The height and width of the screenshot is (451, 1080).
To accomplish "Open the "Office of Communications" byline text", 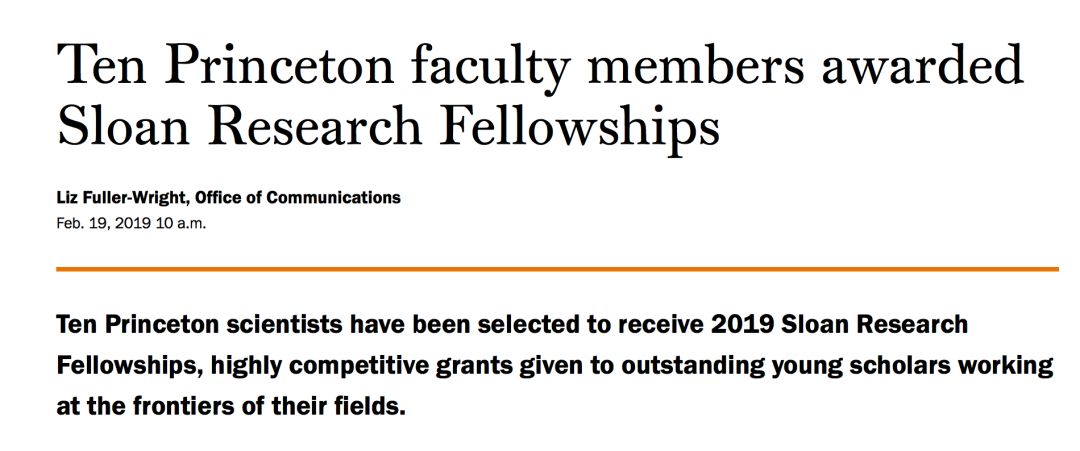I will [298, 198].
